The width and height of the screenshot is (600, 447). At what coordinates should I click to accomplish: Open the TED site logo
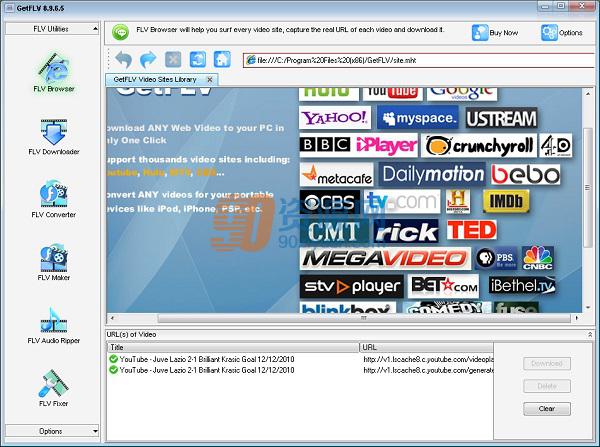[x=471, y=230]
